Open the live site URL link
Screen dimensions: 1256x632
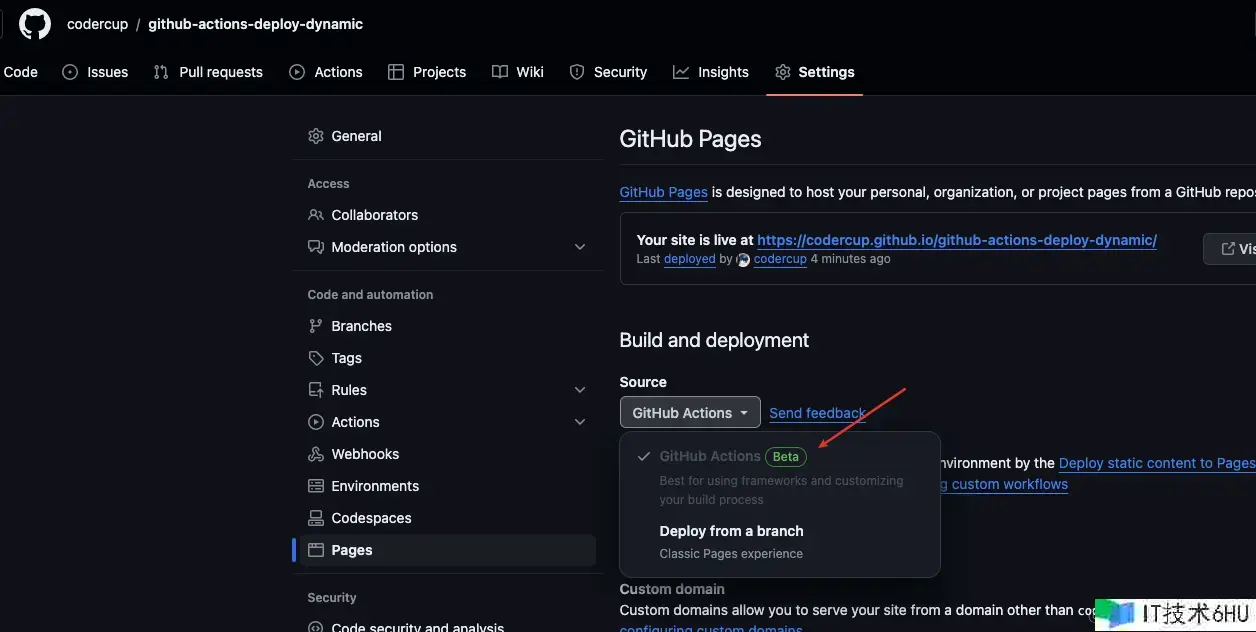click(x=956, y=240)
